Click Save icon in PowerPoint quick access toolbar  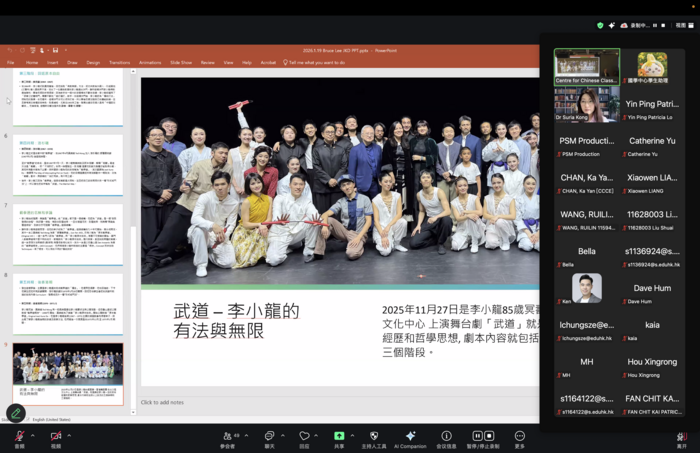[55, 50]
